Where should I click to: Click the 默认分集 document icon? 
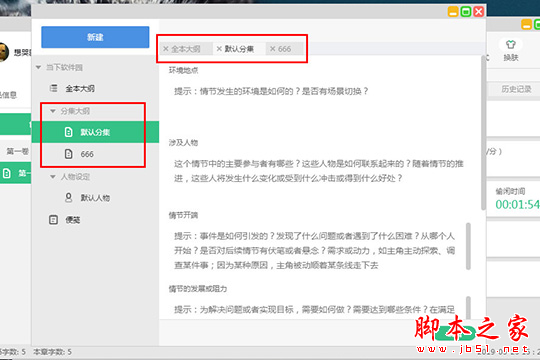pyautogui.click(x=69, y=132)
